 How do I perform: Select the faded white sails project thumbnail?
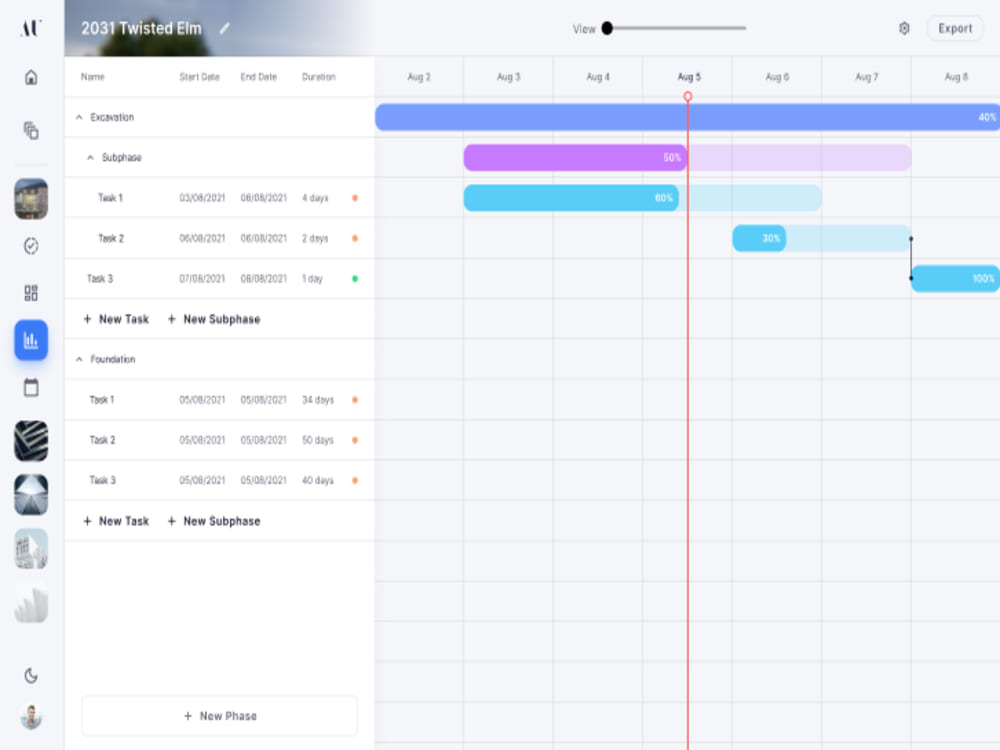coord(31,603)
